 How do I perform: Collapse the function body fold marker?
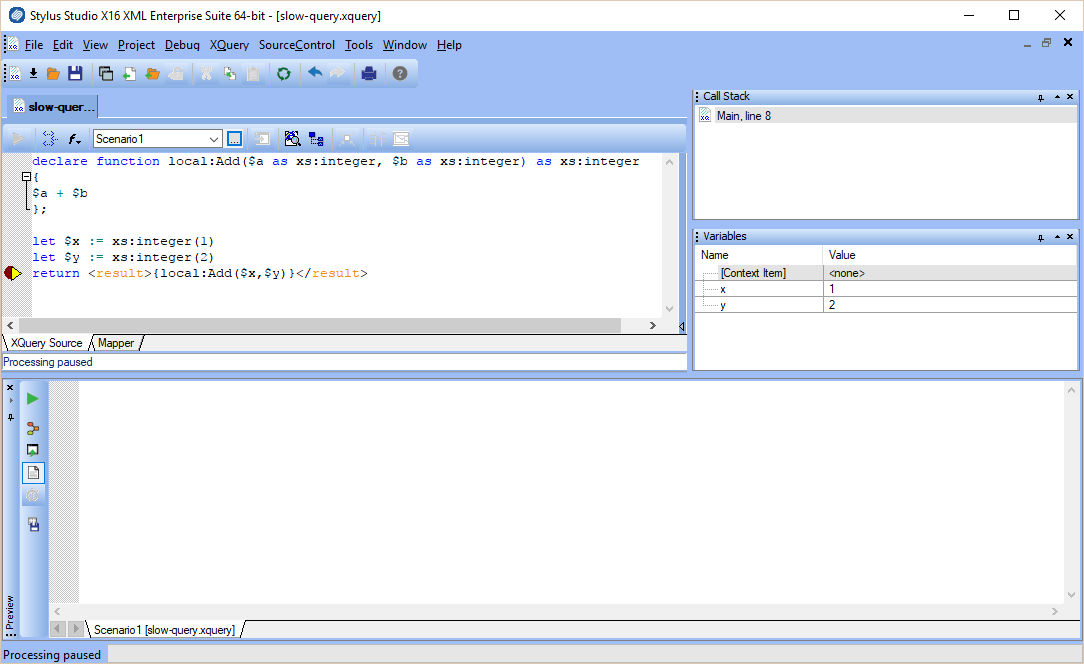pyautogui.click(x=26, y=177)
